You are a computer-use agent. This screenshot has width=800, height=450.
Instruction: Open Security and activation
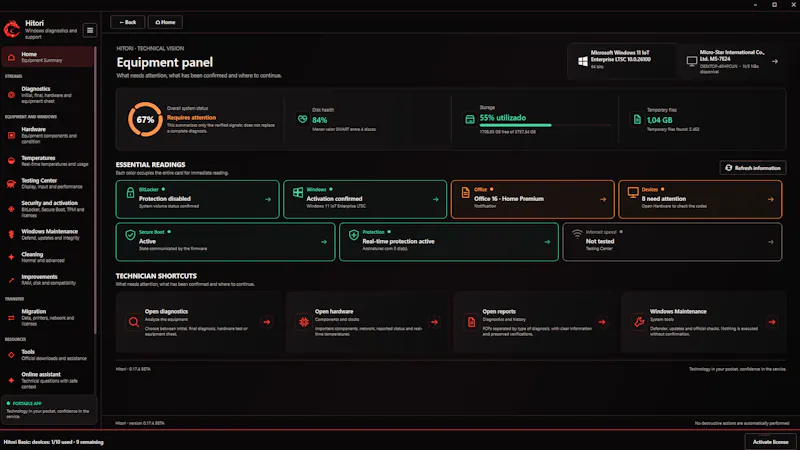click(47, 209)
